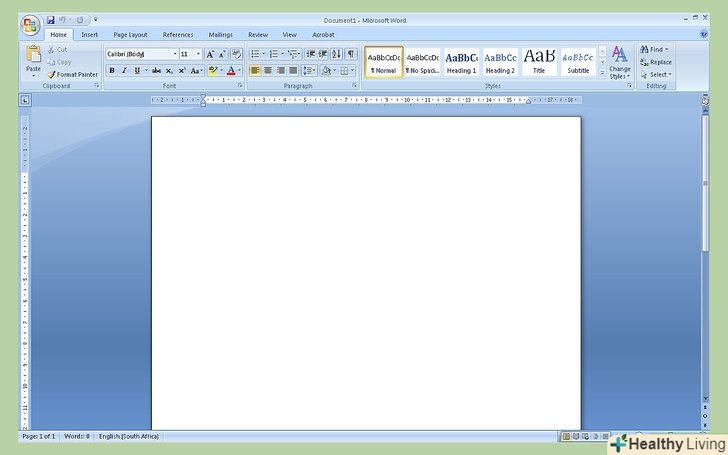The image size is (728, 455).
Task: Click the Replace button
Action: 656,62
